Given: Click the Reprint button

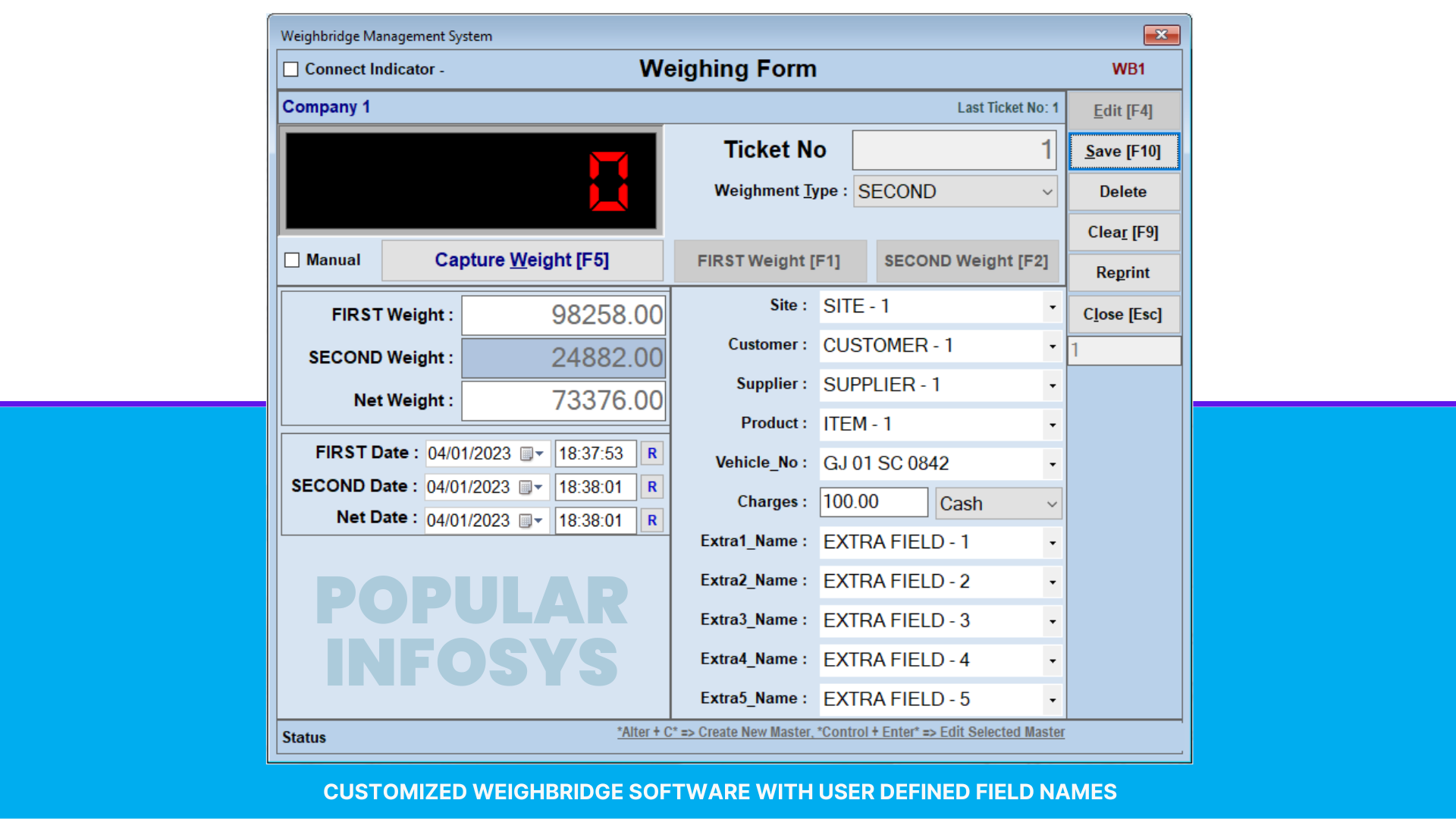Looking at the screenshot, I should (x=1123, y=273).
